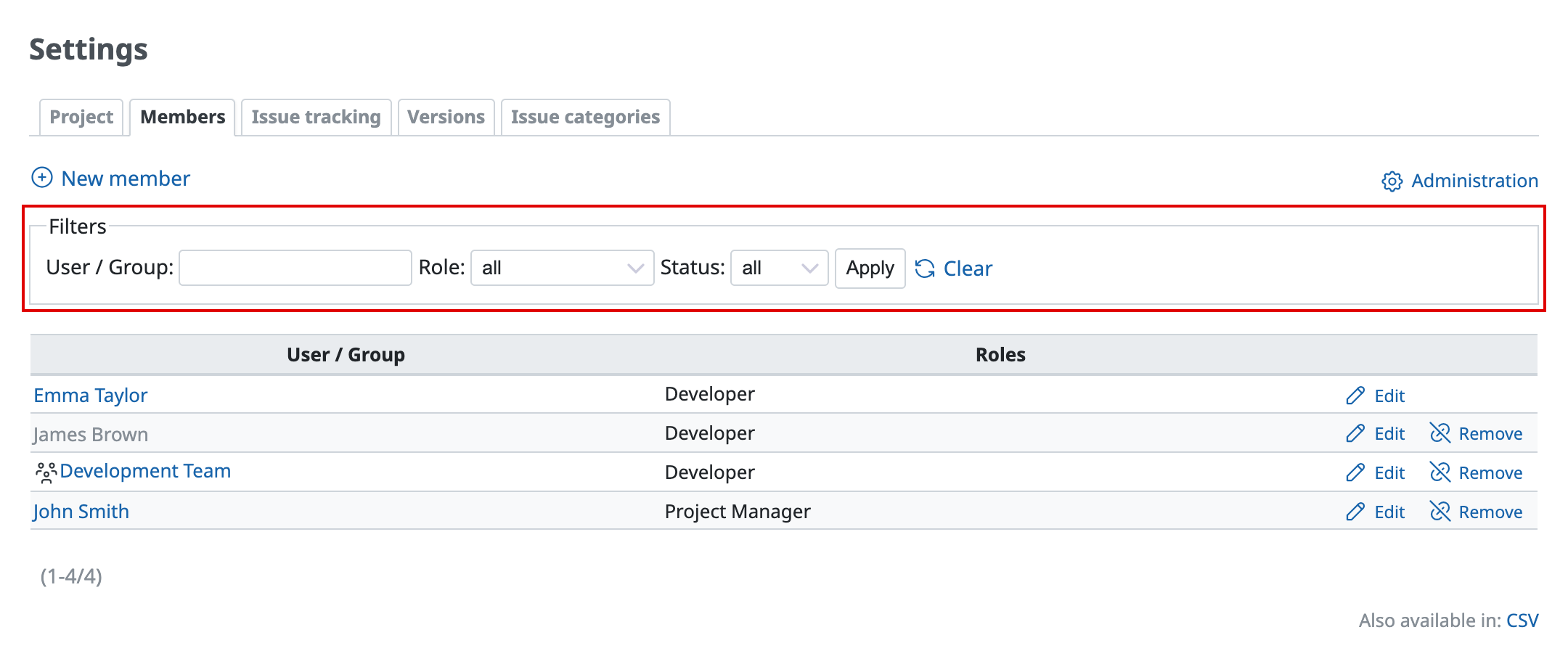Go to the Versions tab
The height and width of the screenshot is (672, 1568).
point(446,117)
